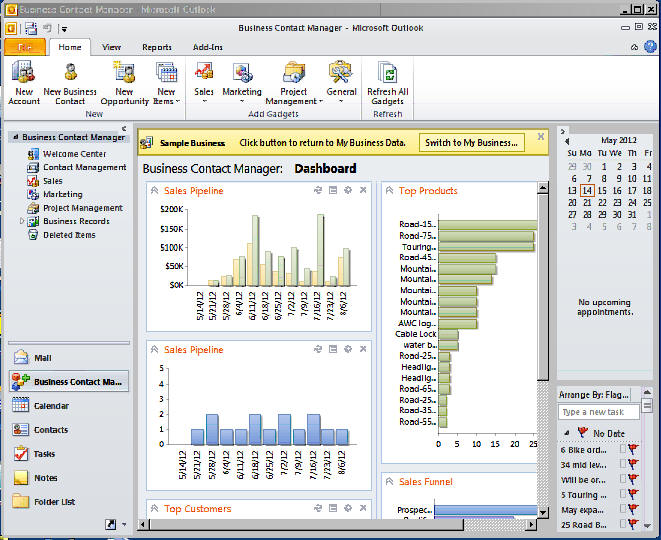The width and height of the screenshot is (661, 540).
Task: Click the dashboard vertical scrollbar thumb
Action: point(543,287)
